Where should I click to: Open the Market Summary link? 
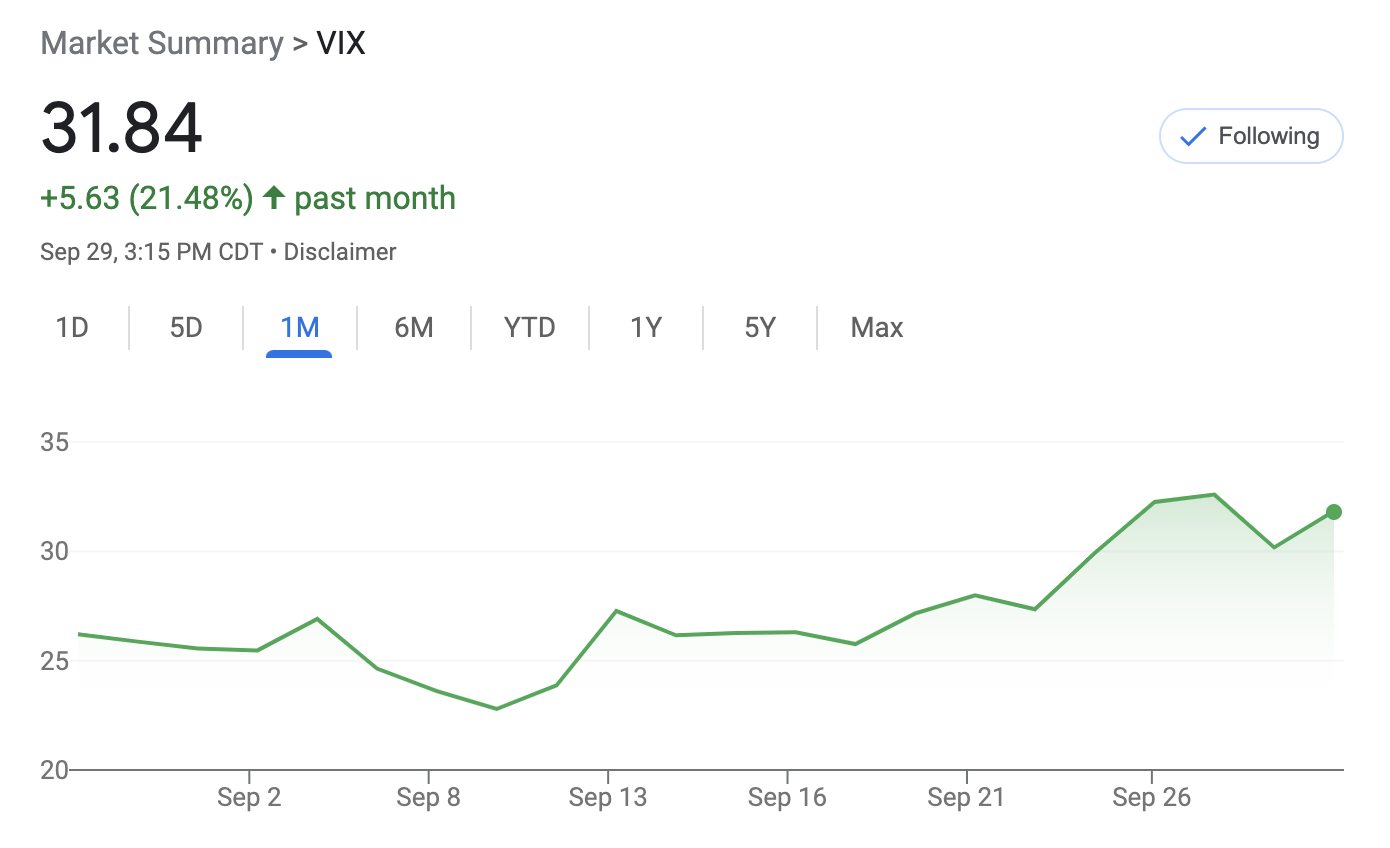click(162, 44)
